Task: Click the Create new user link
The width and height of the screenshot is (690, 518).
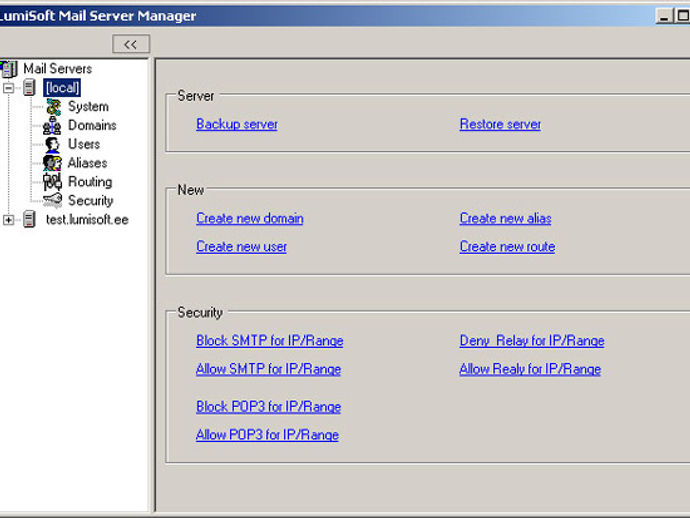Action: pos(241,246)
